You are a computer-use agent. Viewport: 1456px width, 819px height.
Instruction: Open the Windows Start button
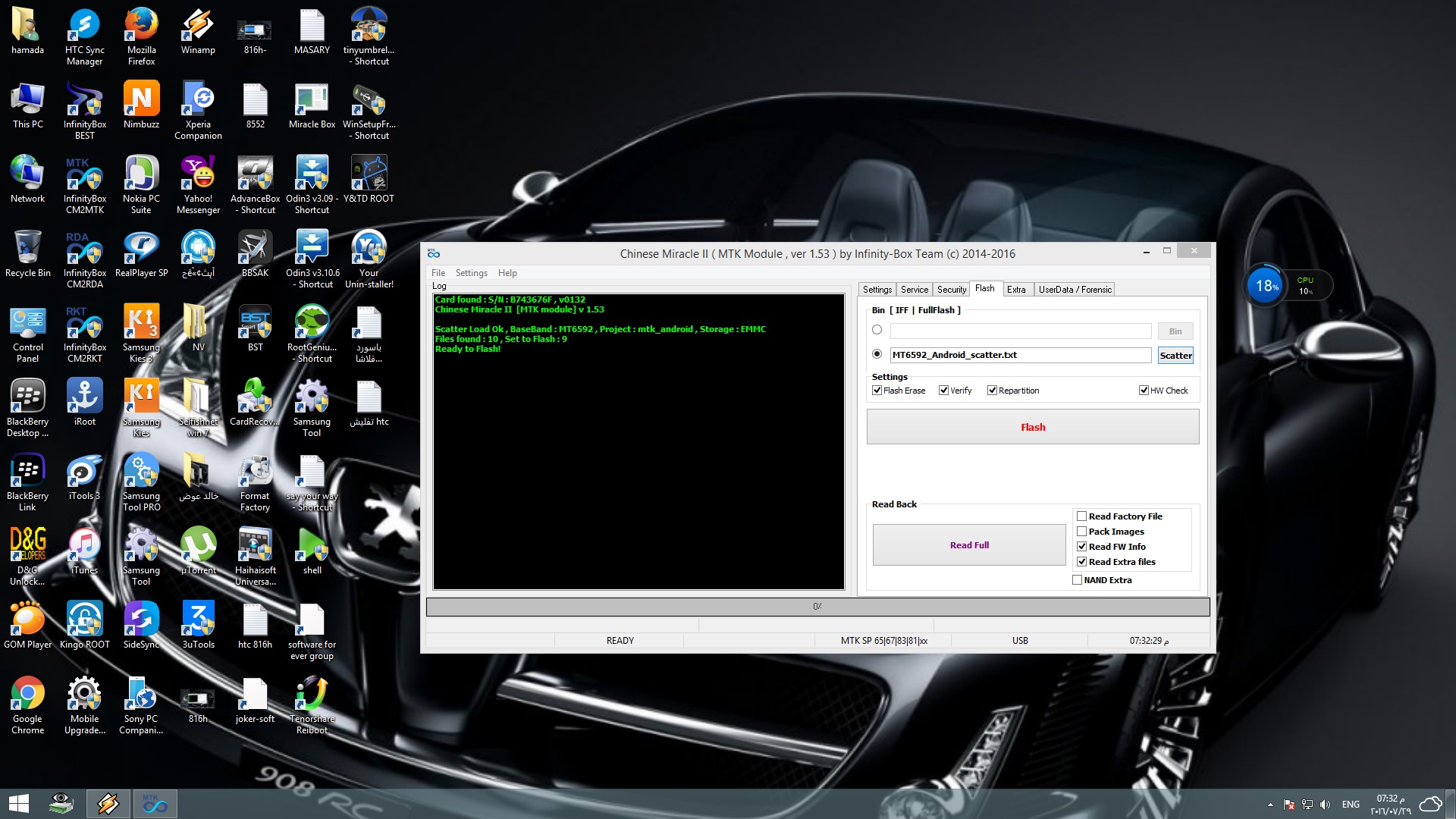19,804
